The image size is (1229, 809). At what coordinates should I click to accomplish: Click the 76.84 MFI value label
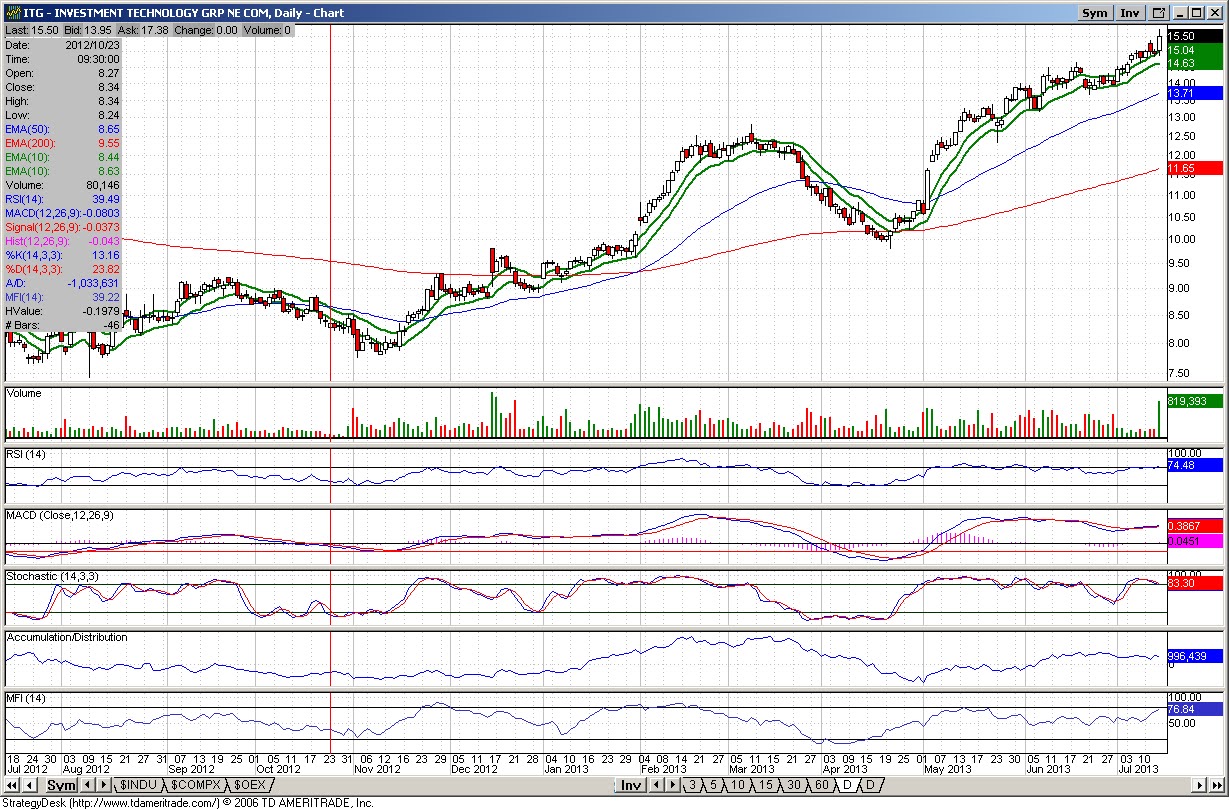click(x=1194, y=708)
